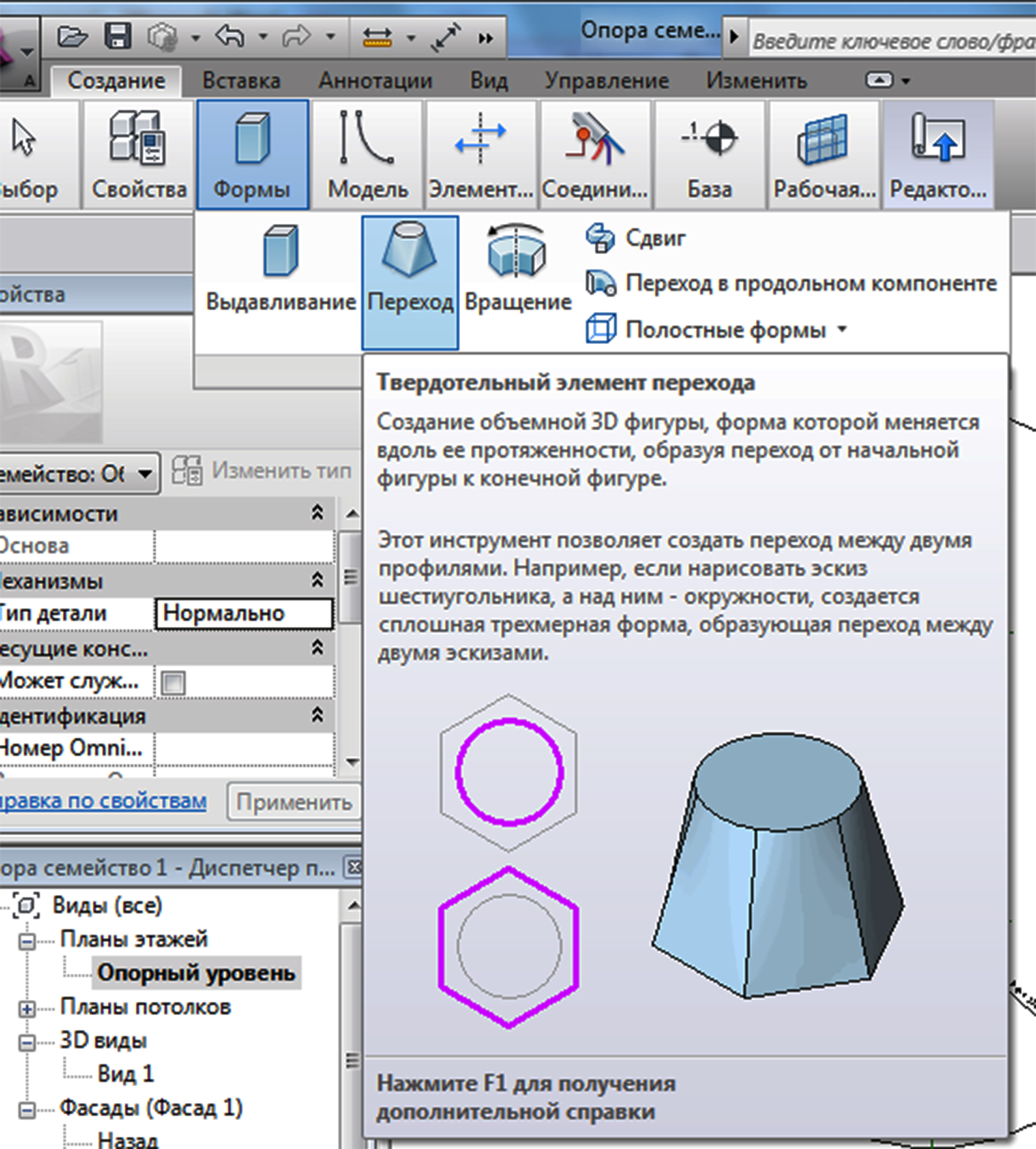Screen dimensions: 1036x1149
Task: Click the Save floppy disk icon
Action: (118, 36)
